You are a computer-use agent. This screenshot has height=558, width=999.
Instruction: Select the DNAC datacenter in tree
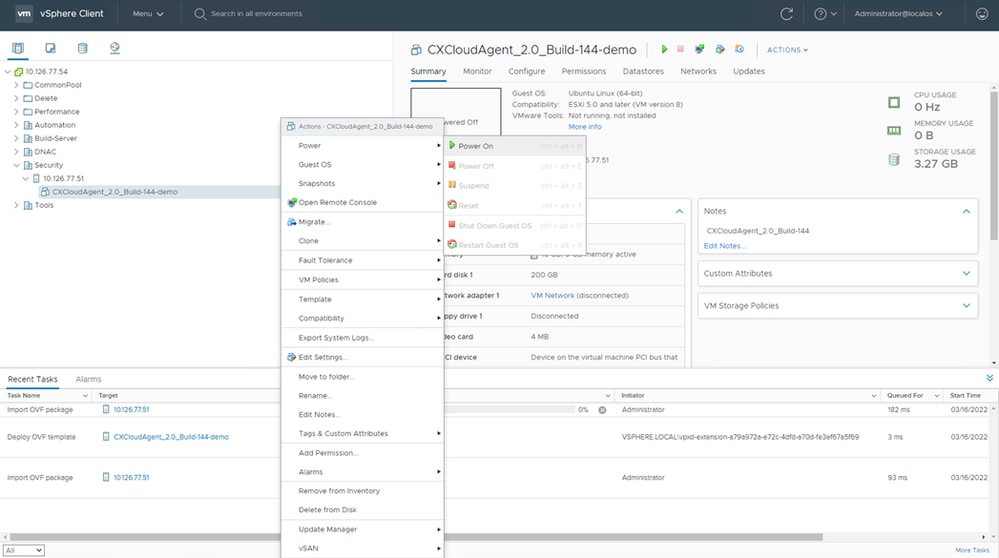click(45, 152)
